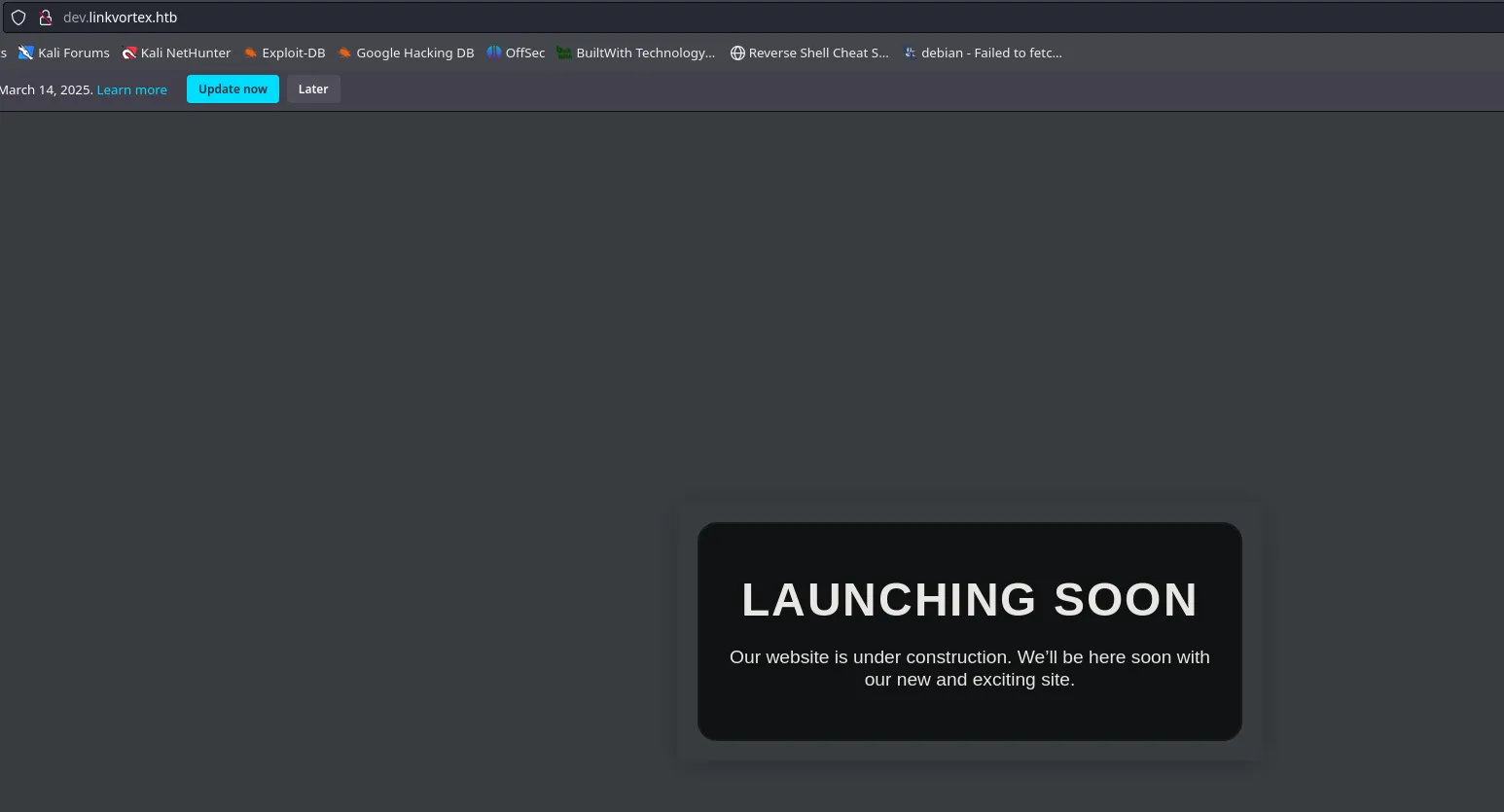Open the debian - Failed to fetch bookmark

tap(990, 53)
